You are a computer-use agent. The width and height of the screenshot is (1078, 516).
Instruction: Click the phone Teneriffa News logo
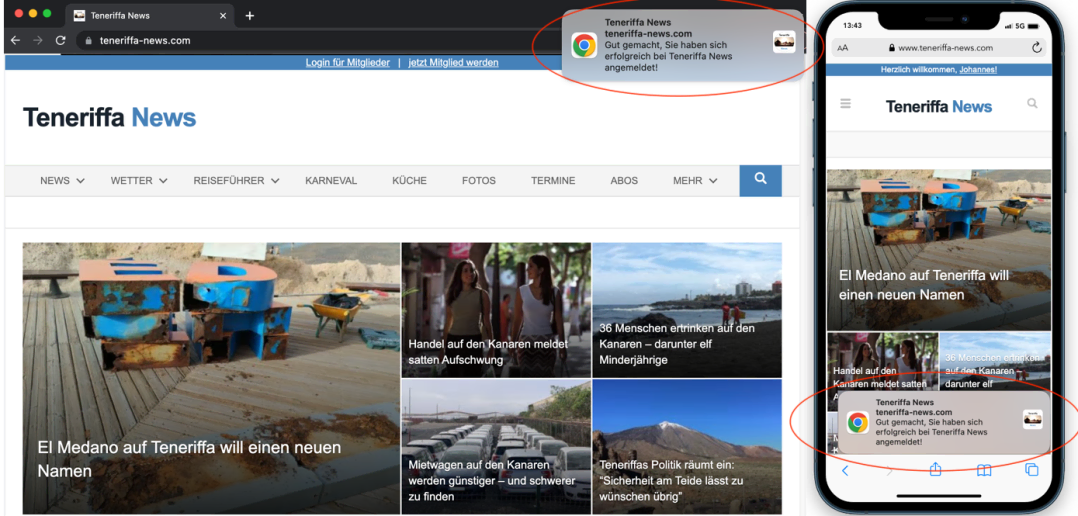pyautogui.click(x=938, y=106)
